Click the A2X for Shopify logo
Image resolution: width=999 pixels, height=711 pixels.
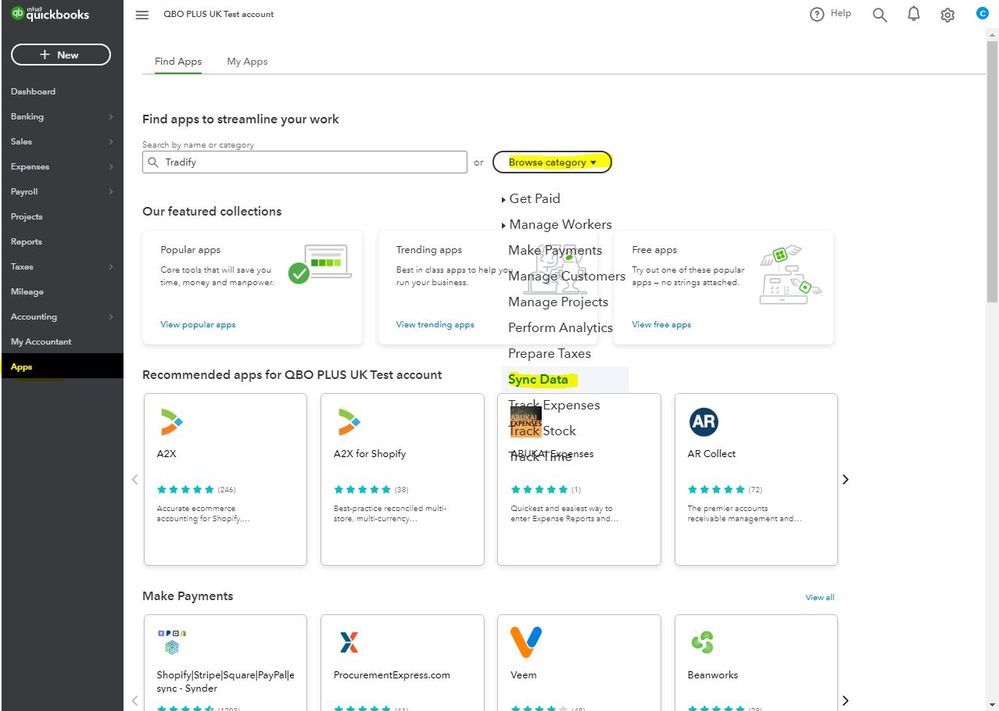pyautogui.click(x=348, y=422)
